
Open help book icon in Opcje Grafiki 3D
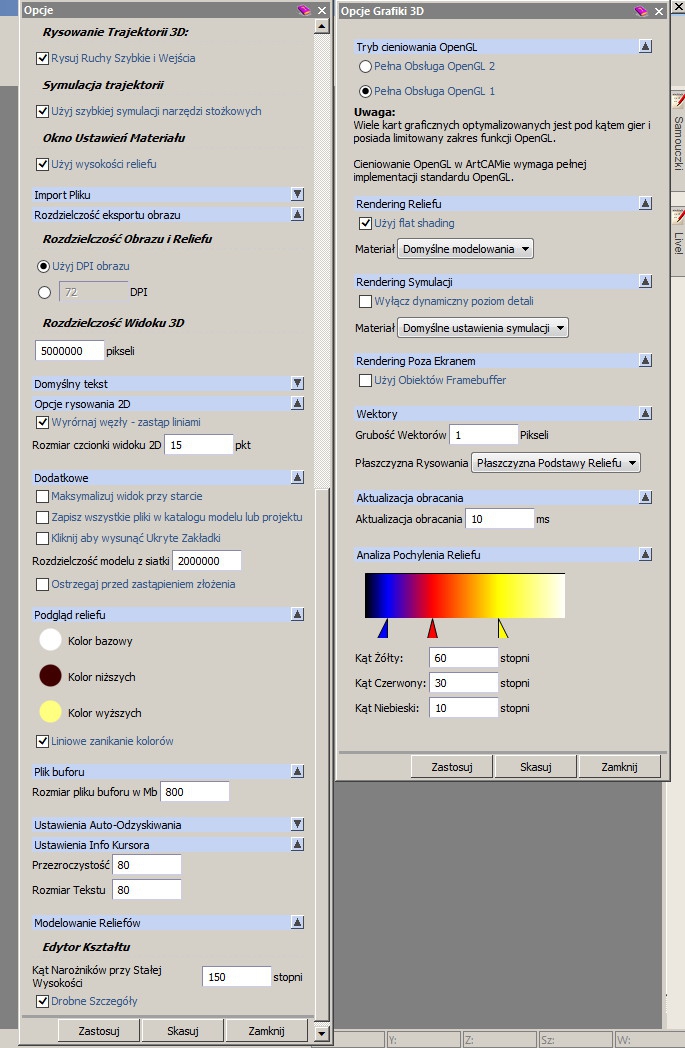[641, 11]
